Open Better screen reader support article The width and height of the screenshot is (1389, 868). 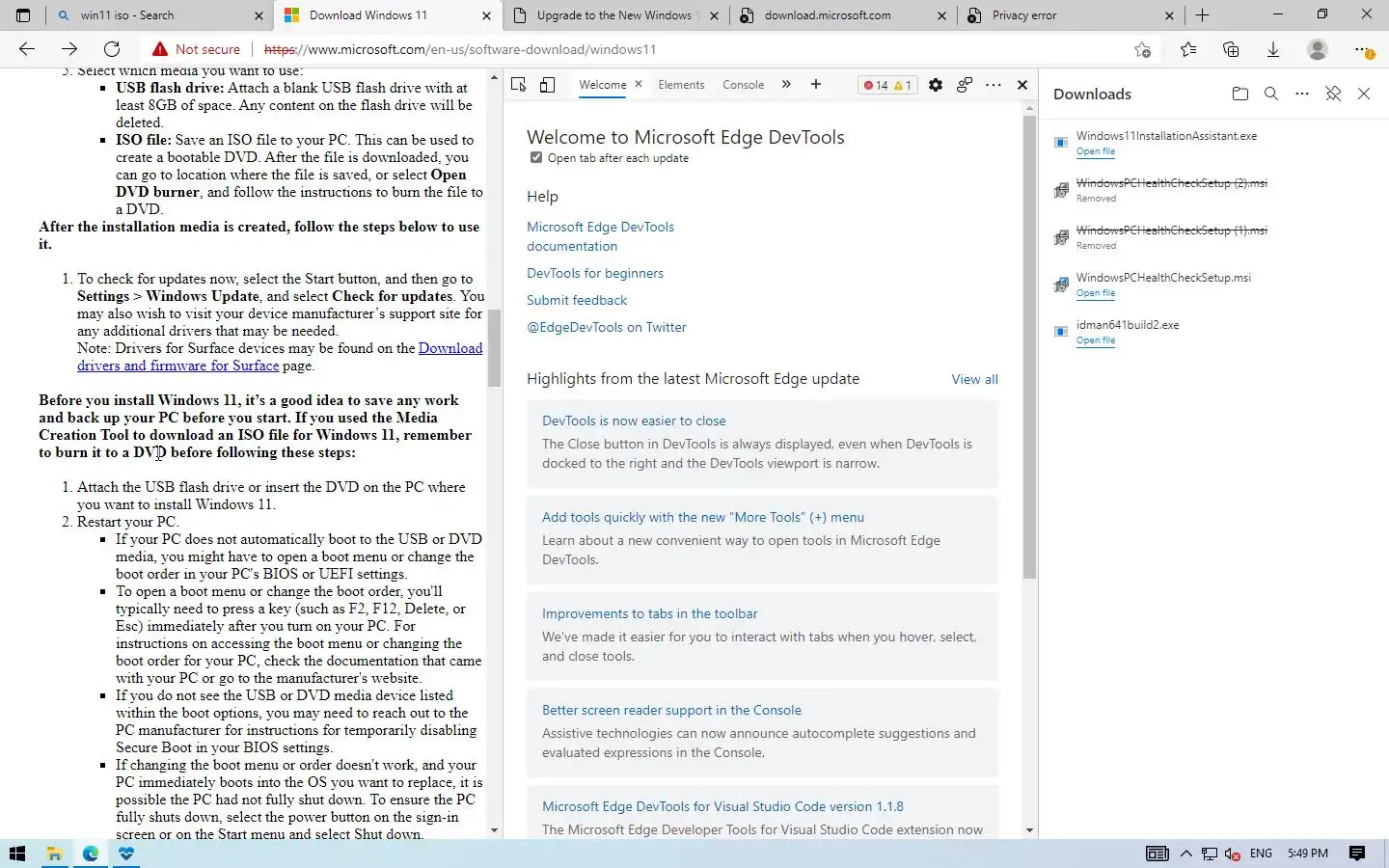pyautogui.click(x=671, y=710)
